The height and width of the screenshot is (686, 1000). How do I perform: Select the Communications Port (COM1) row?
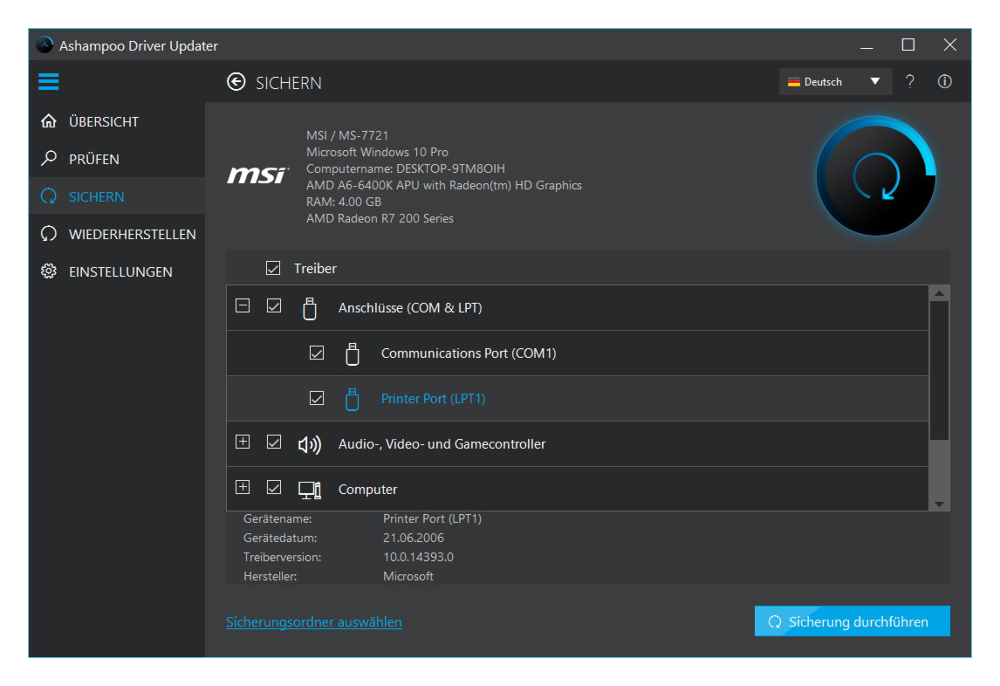[600, 353]
